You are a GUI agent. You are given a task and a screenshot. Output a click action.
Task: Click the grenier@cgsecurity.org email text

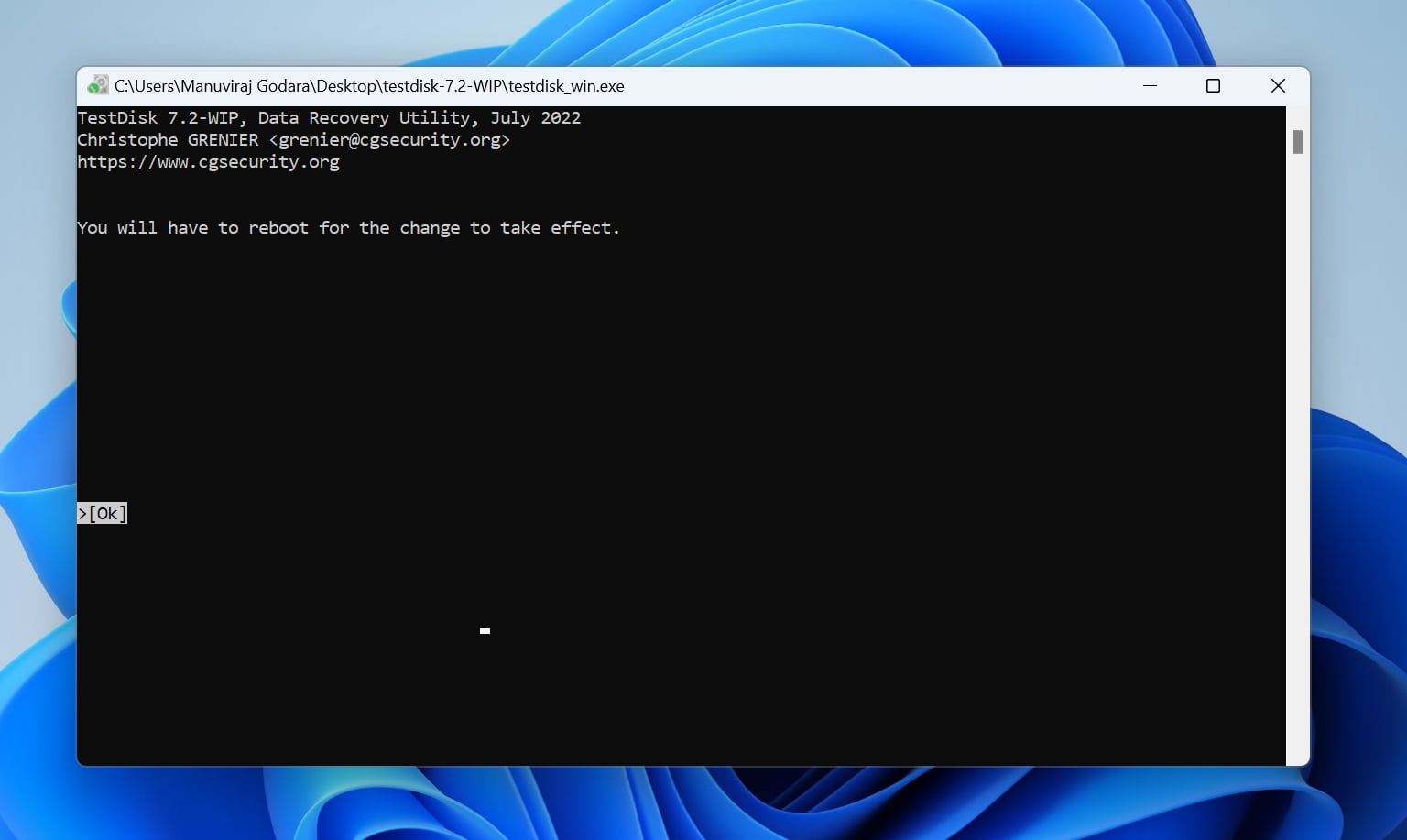point(389,140)
